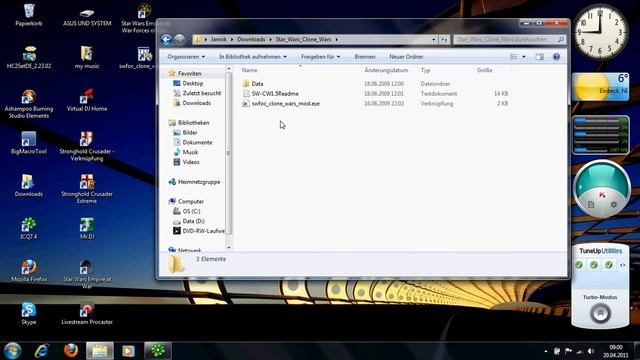Select swfoc_clone_wars_mod.exe shortcut file
The image size is (640, 360).
click(285, 104)
